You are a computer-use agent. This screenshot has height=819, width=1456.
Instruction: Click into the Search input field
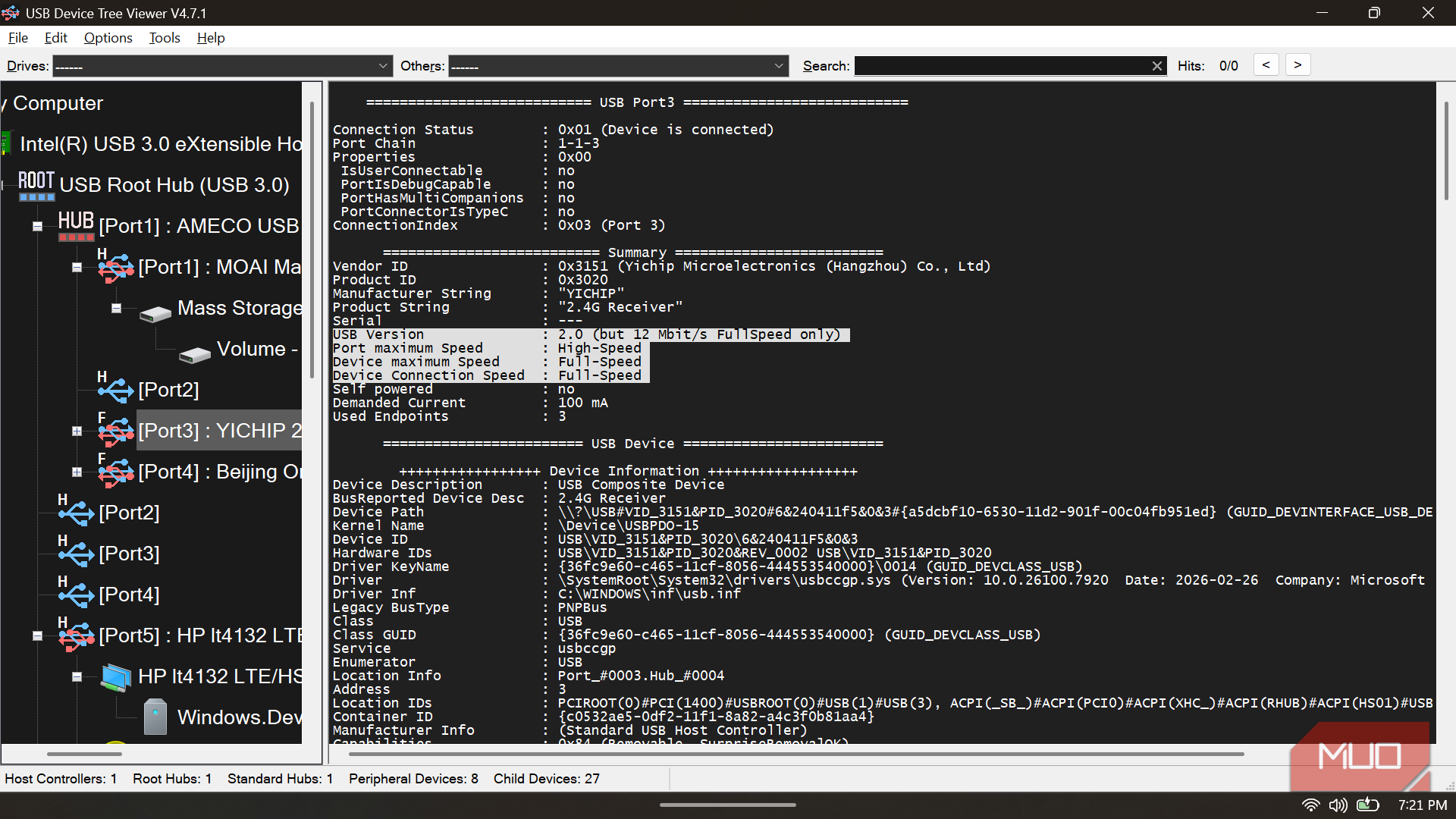click(1001, 66)
